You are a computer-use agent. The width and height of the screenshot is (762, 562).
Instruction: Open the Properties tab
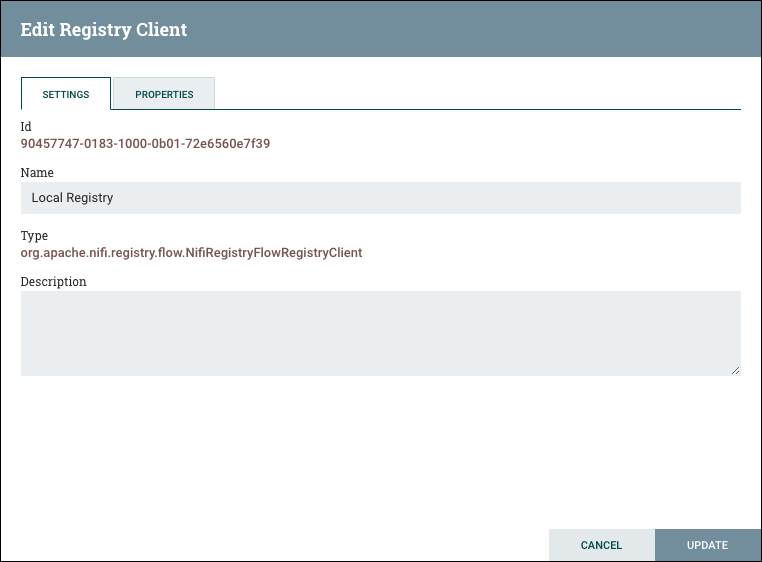coord(164,94)
